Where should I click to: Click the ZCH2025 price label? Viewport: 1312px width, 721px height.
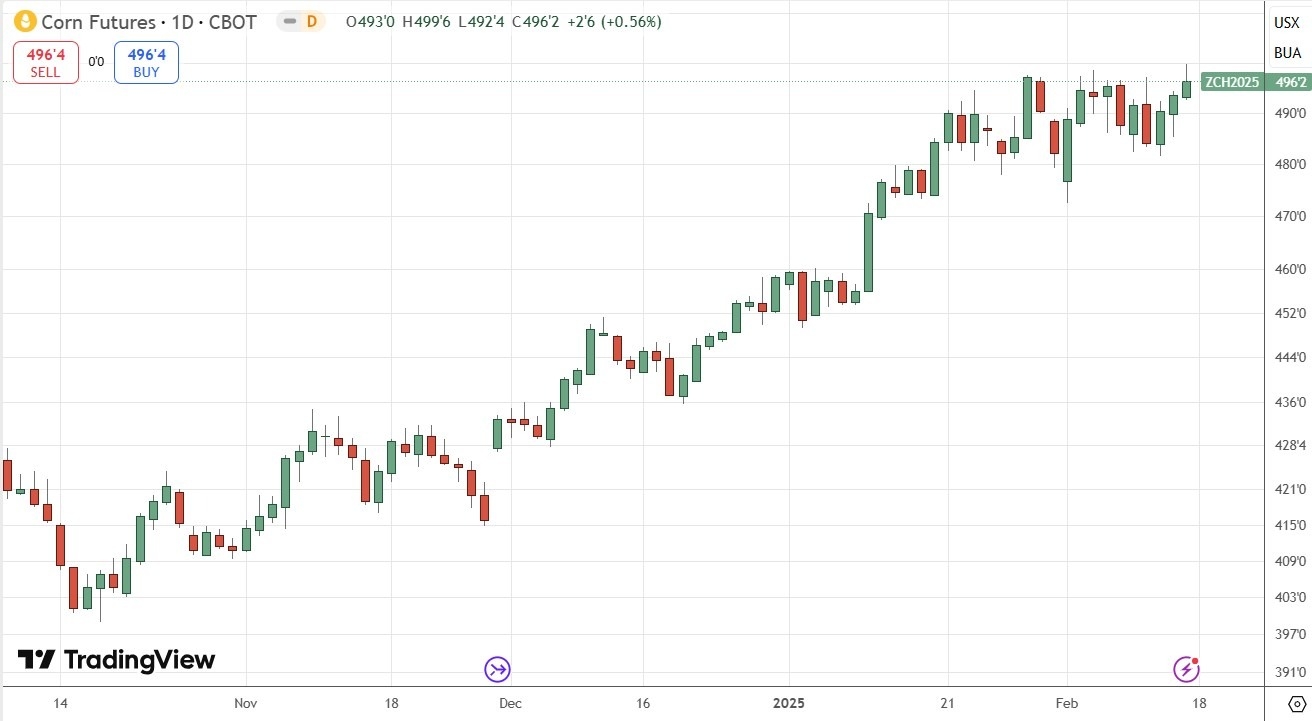click(1231, 82)
